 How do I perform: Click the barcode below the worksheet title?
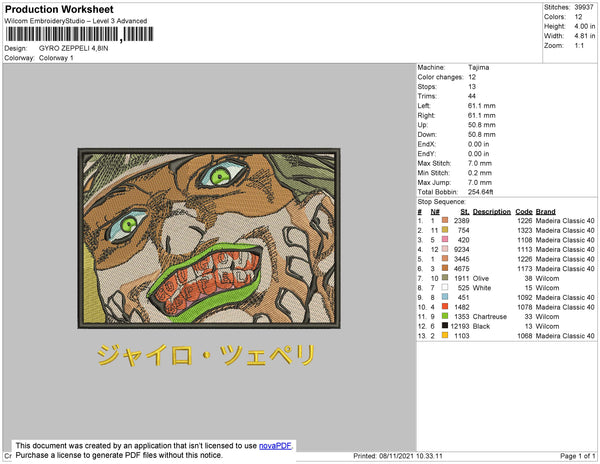coord(79,34)
